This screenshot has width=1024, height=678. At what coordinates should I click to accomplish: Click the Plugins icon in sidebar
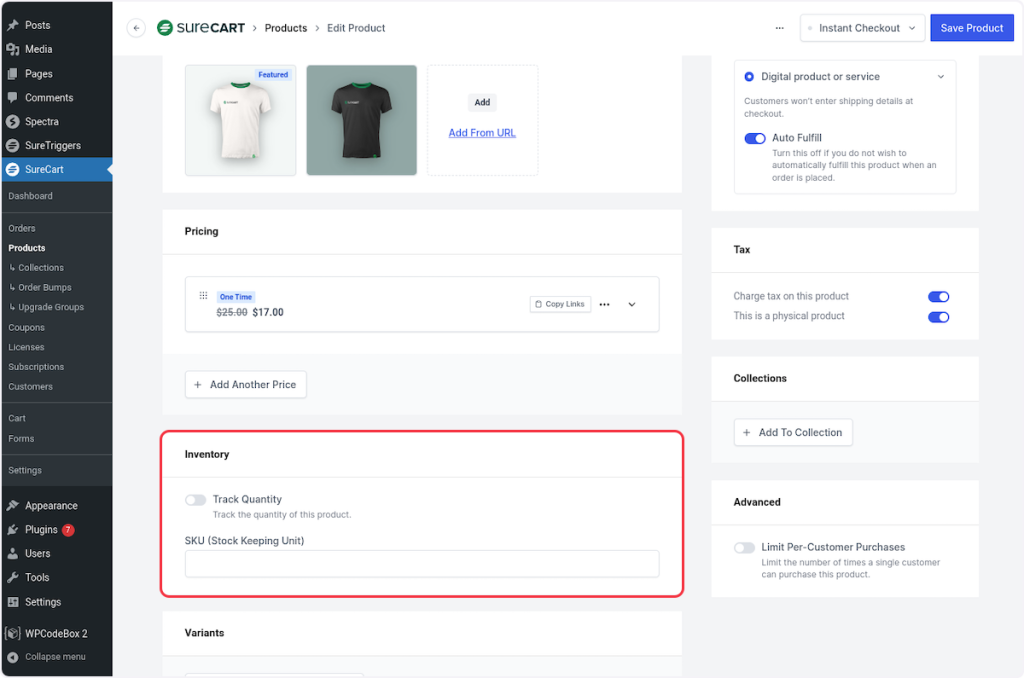point(12,530)
